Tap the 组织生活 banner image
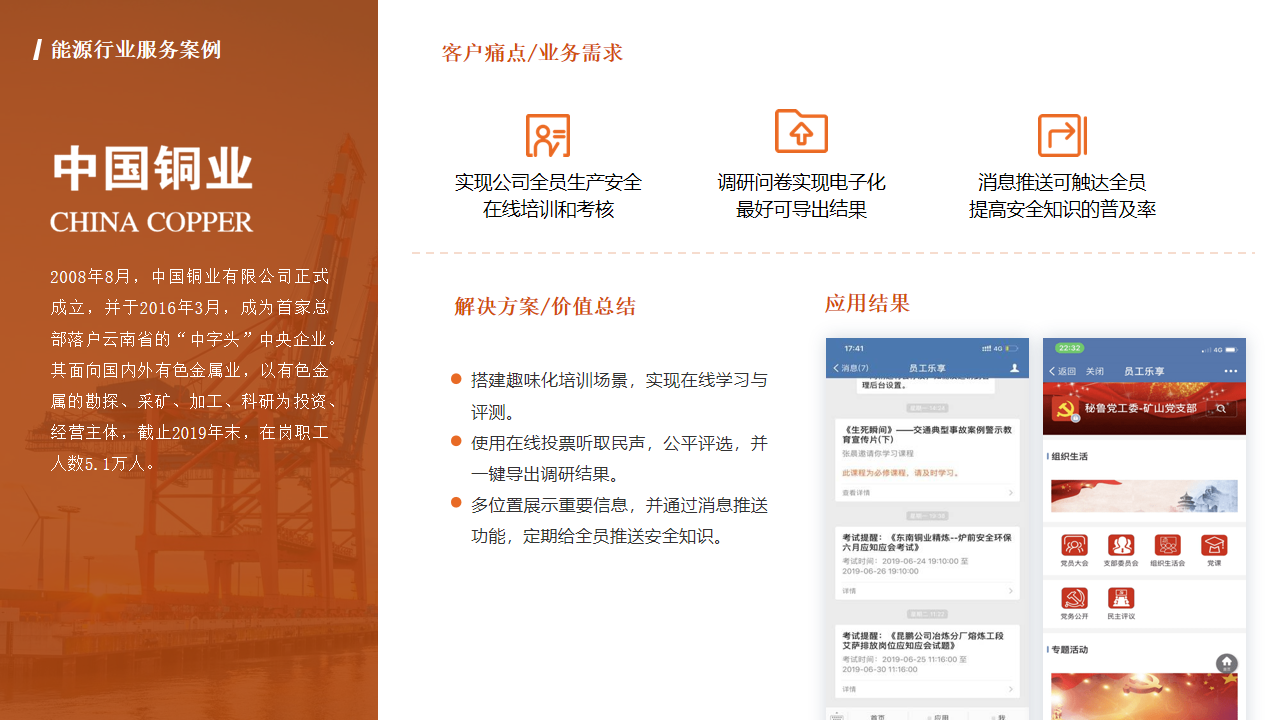Image resolution: width=1280 pixels, height=720 pixels. (x=1144, y=496)
